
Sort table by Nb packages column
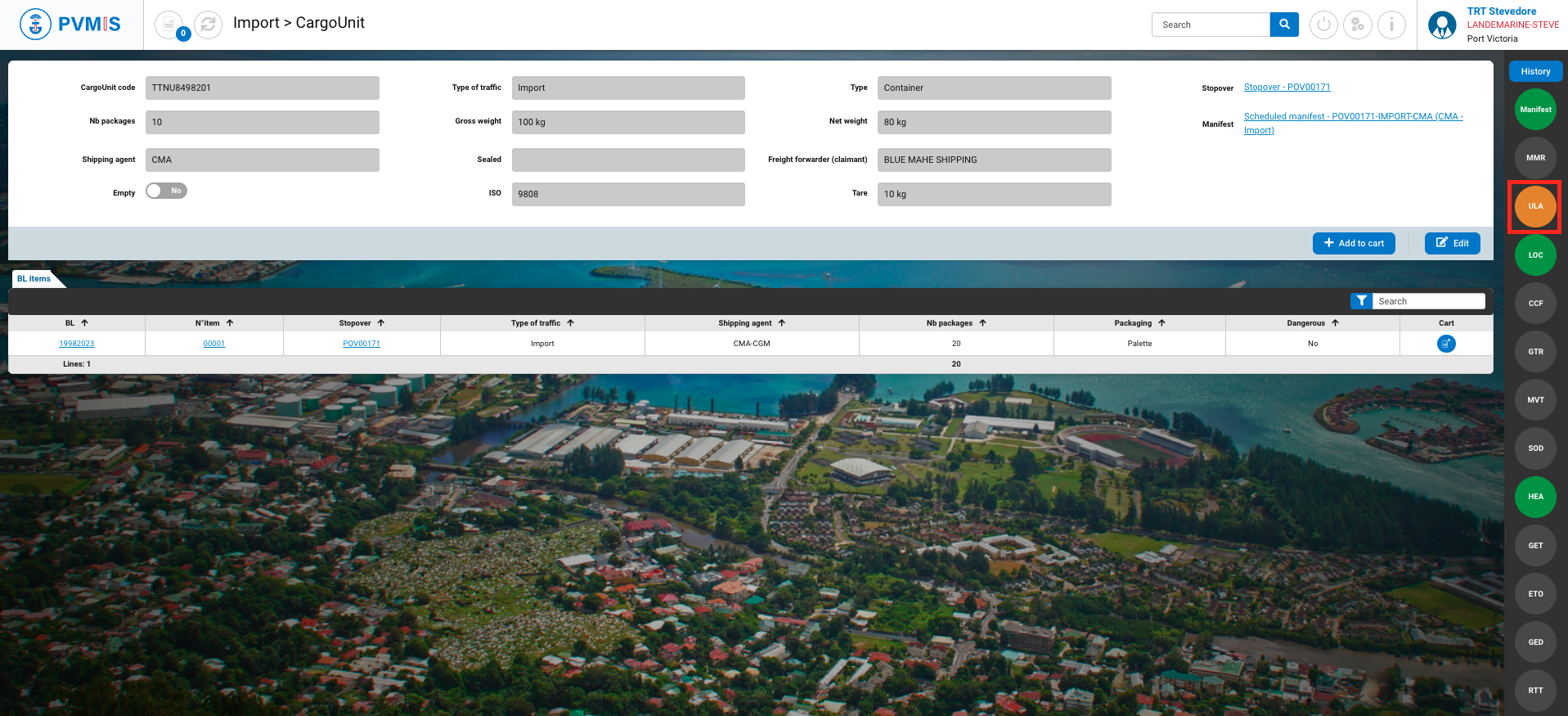tap(982, 323)
